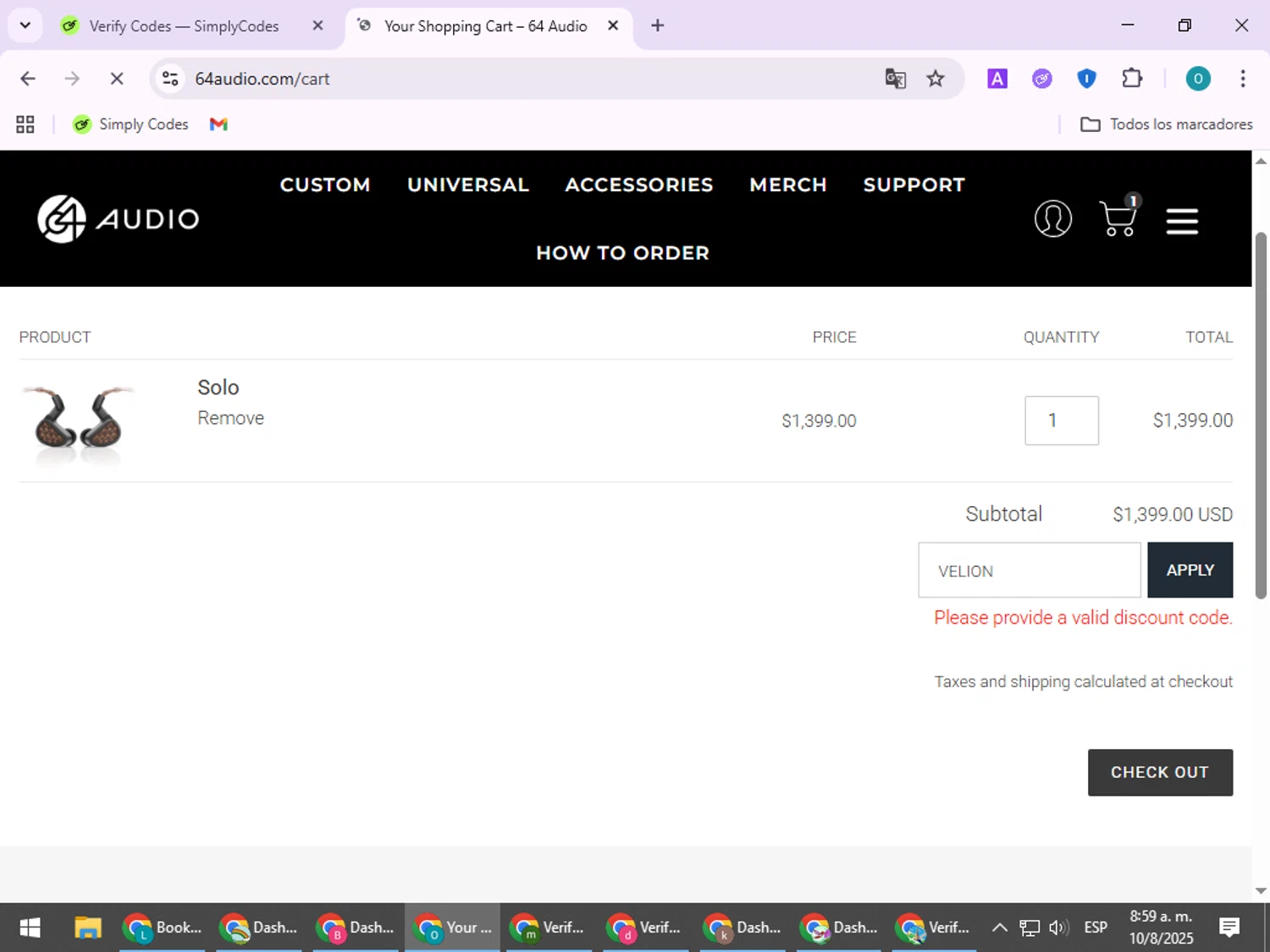Open the user account icon

tap(1053, 219)
